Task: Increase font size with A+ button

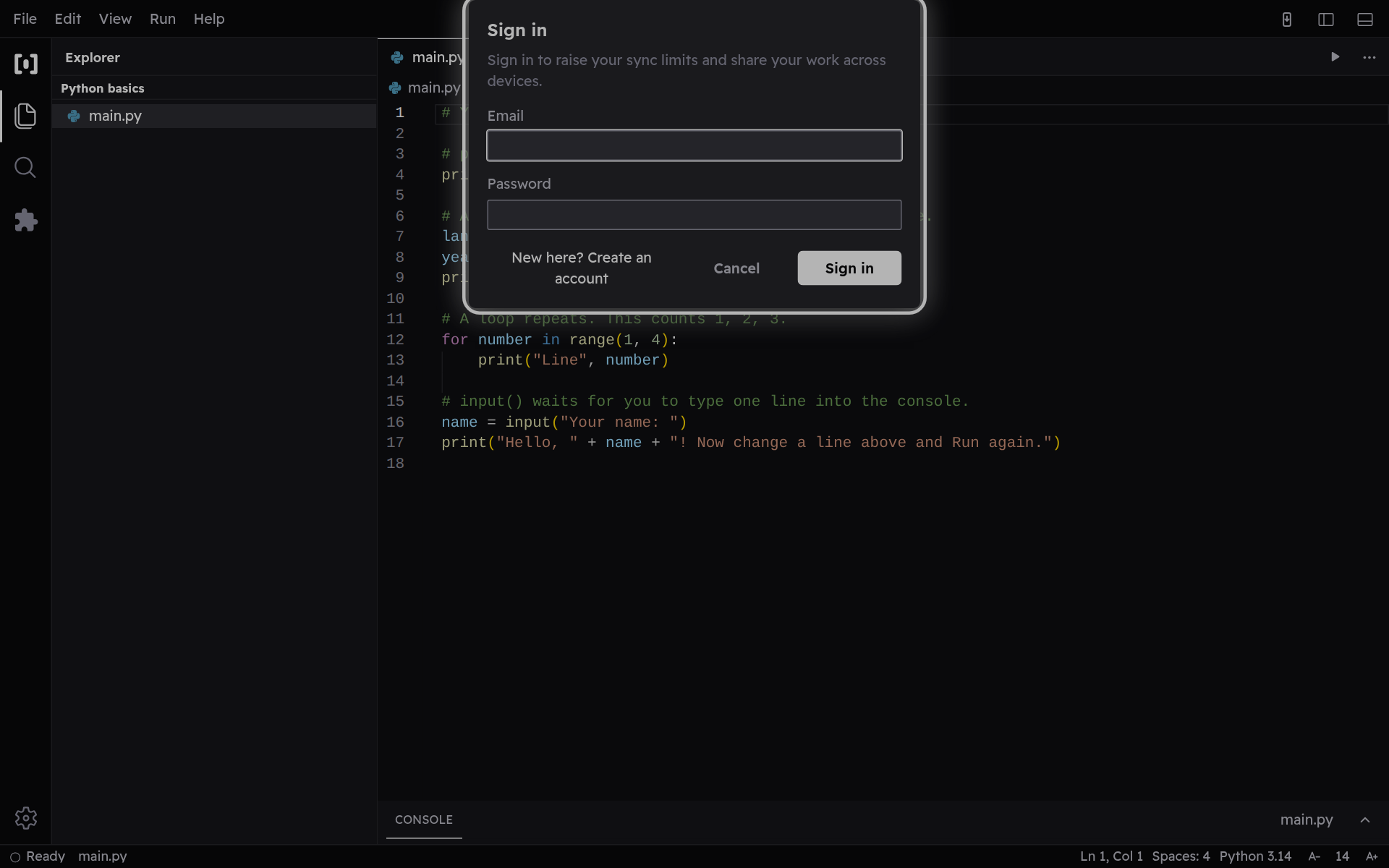Action: coord(1372,856)
